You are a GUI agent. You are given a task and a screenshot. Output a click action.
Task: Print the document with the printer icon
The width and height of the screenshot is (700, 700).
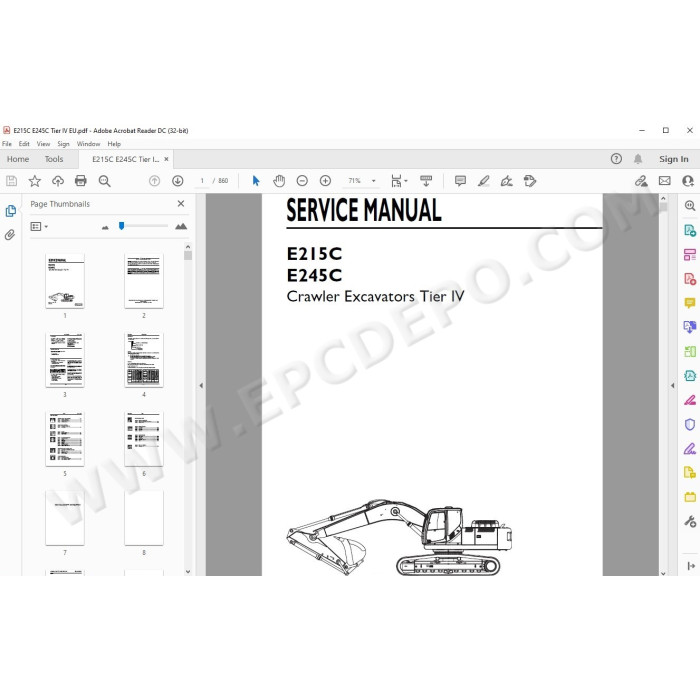[81, 181]
